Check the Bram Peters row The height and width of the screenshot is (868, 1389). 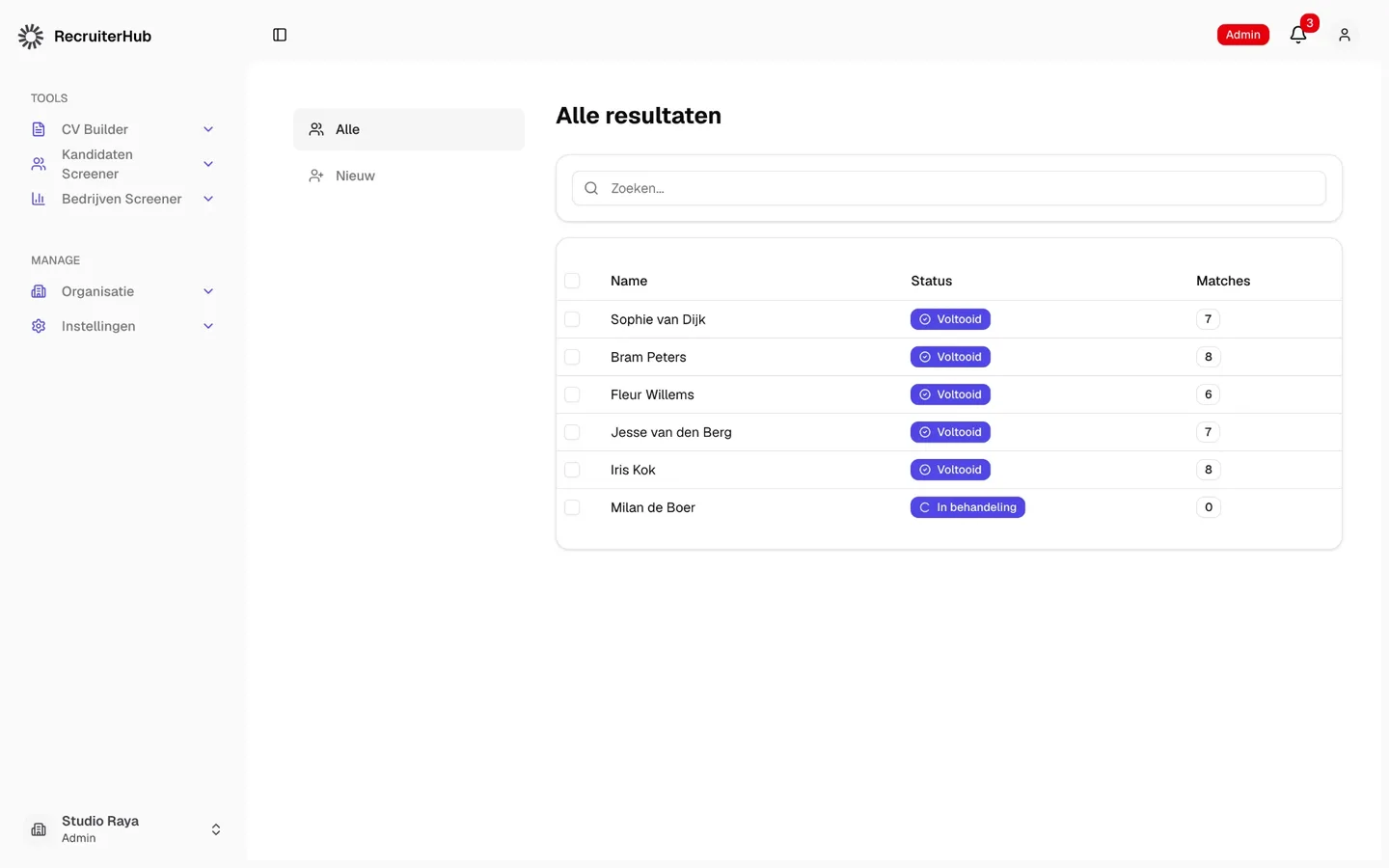[572, 357]
